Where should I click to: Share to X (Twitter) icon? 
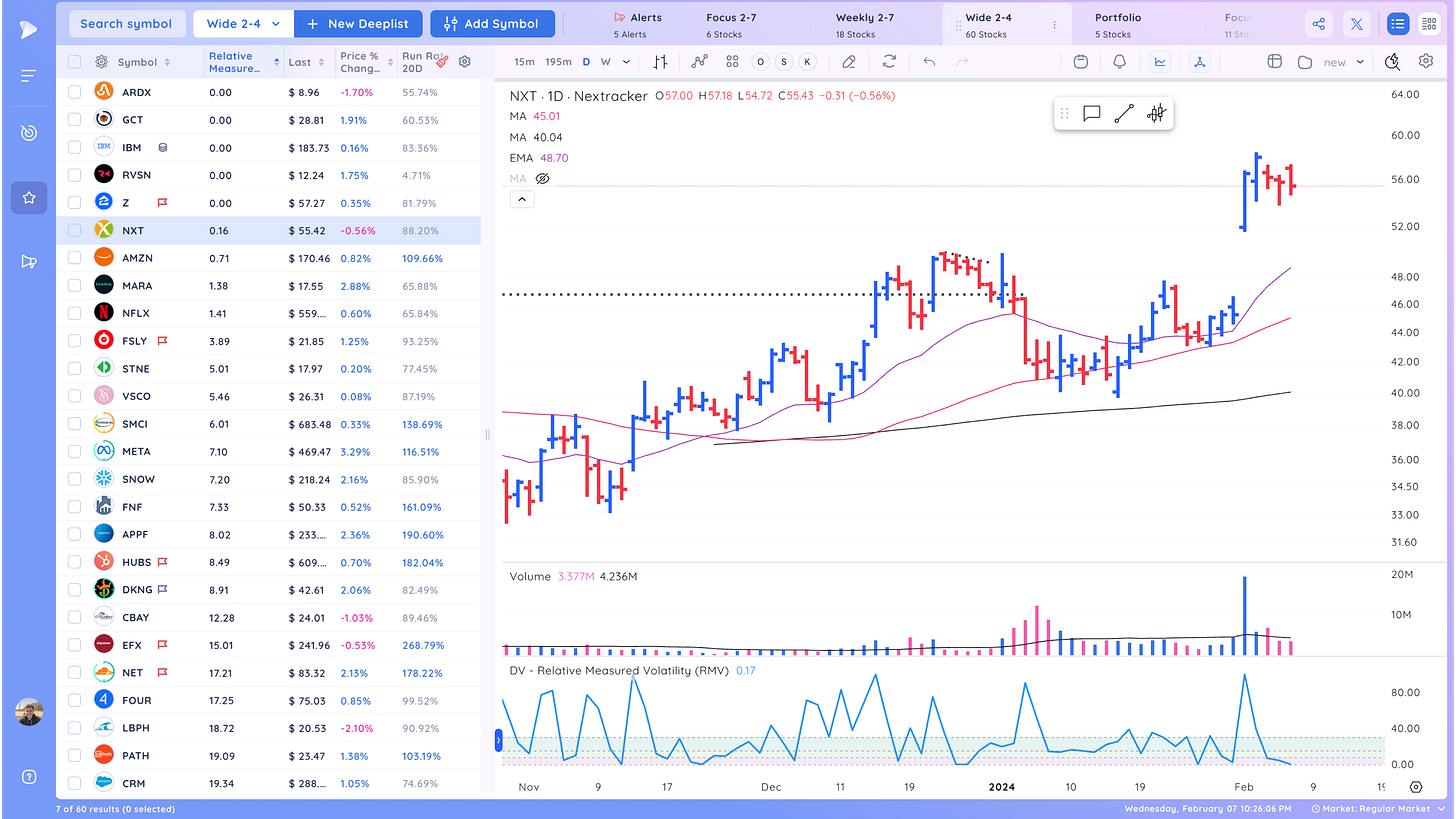1356,24
